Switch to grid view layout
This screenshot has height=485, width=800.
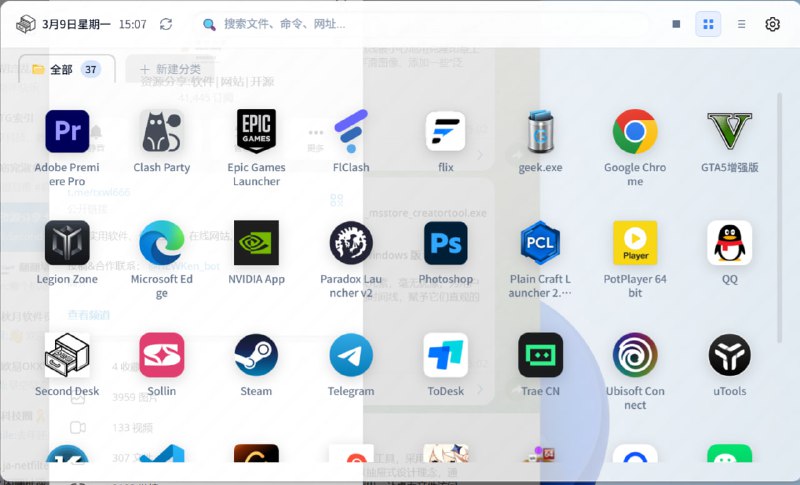[708, 24]
